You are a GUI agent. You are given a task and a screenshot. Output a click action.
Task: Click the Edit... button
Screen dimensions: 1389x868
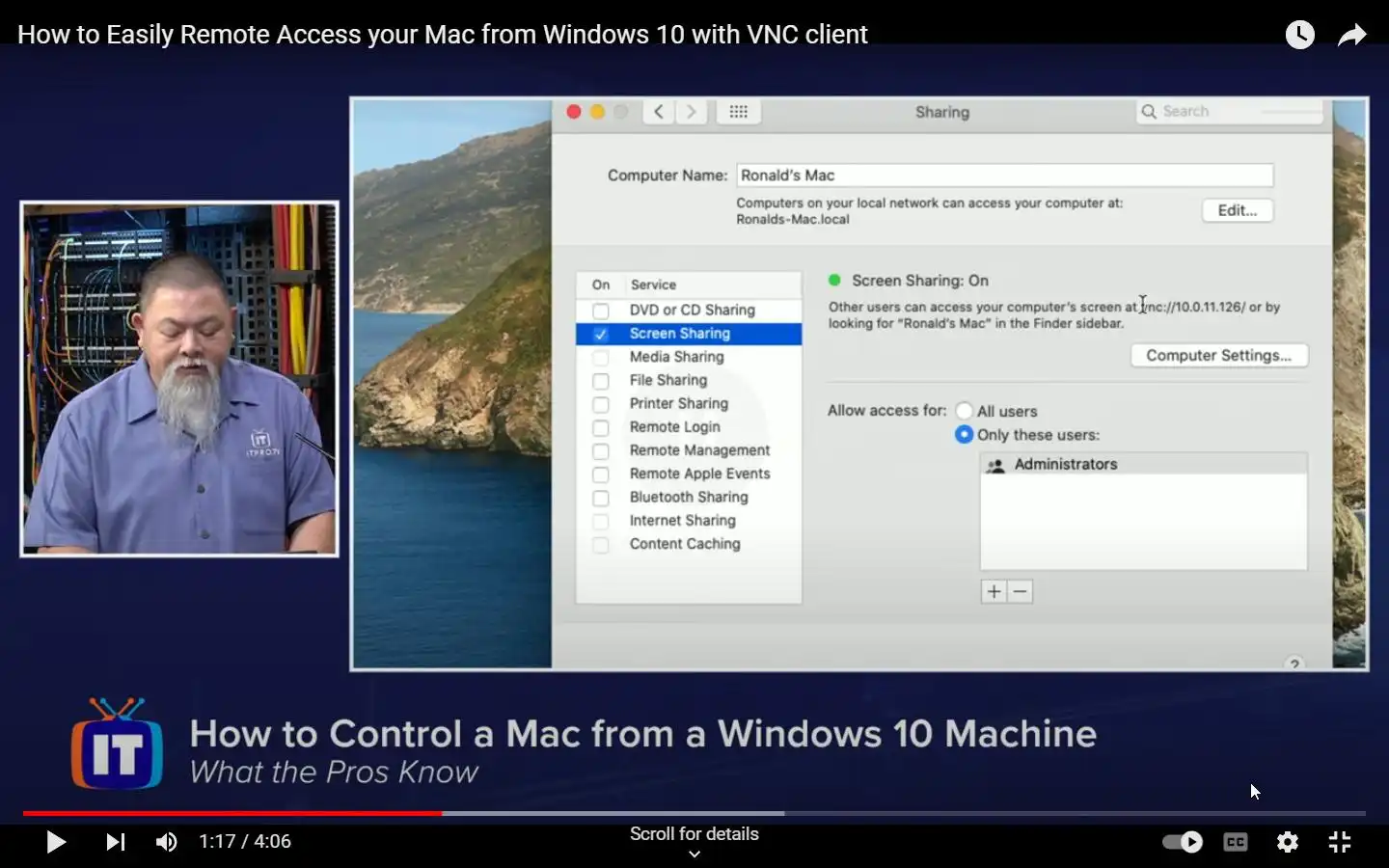click(x=1238, y=210)
